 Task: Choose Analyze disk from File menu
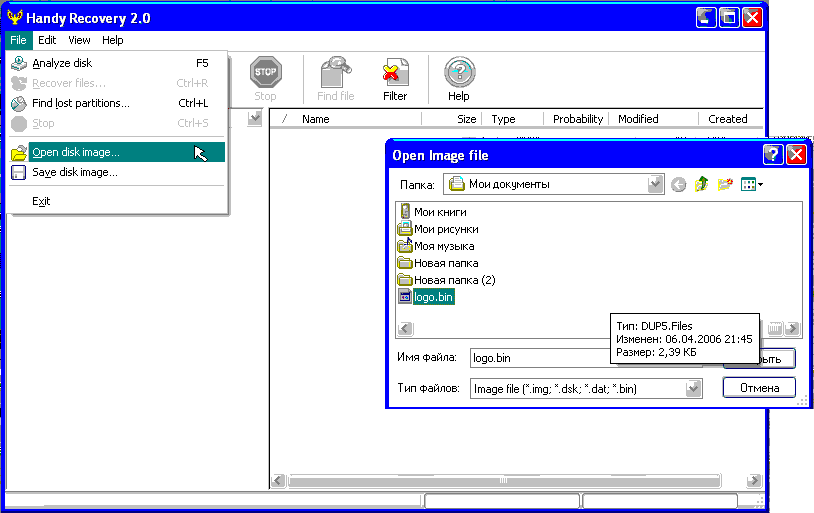[62, 63]
